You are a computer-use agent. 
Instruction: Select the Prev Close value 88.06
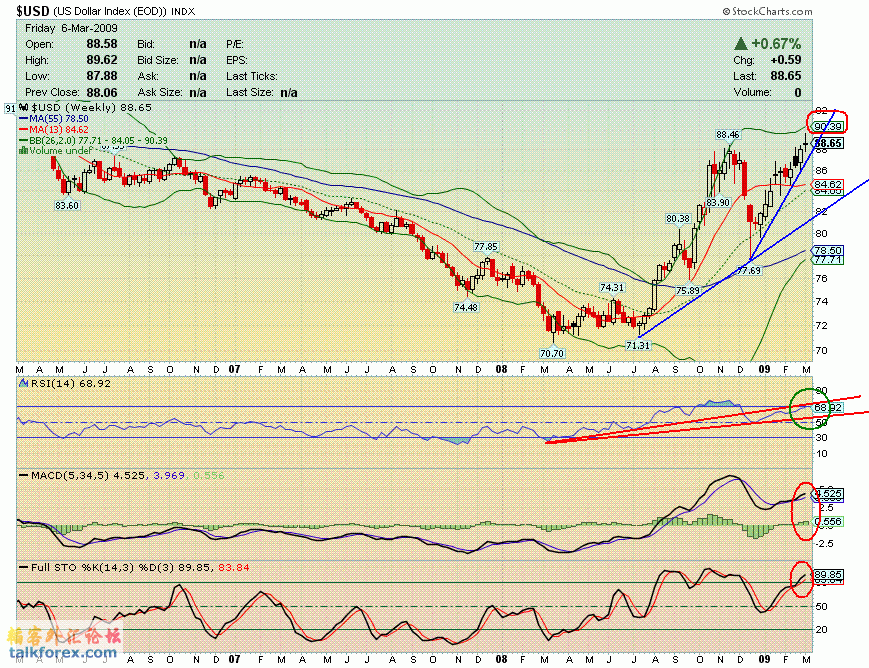102,92
